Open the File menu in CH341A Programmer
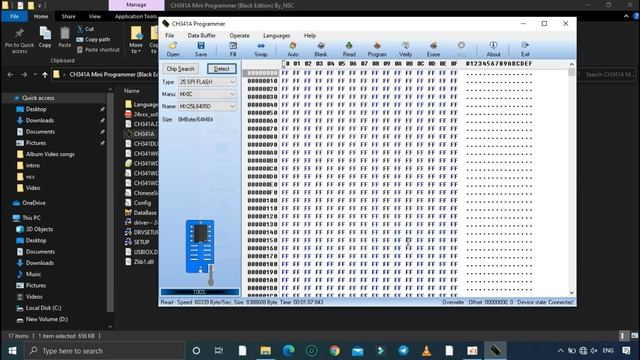Screen dimensions: 640x360 (x=169, y=36)
